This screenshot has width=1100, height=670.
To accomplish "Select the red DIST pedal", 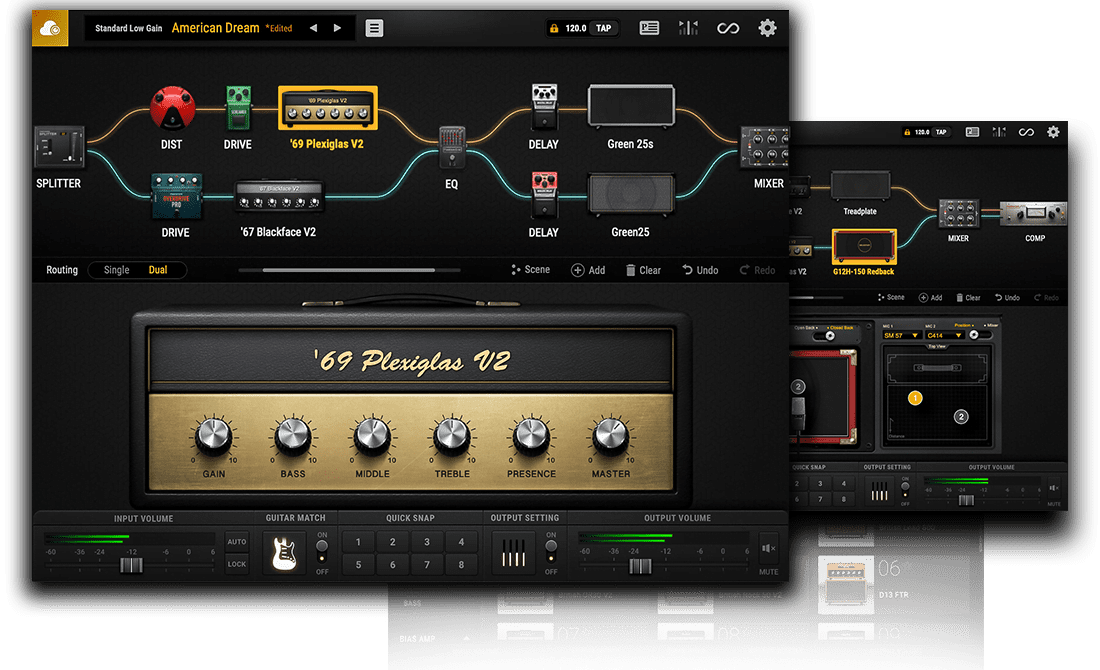I will pyautogui.click(x=172, y=107).
